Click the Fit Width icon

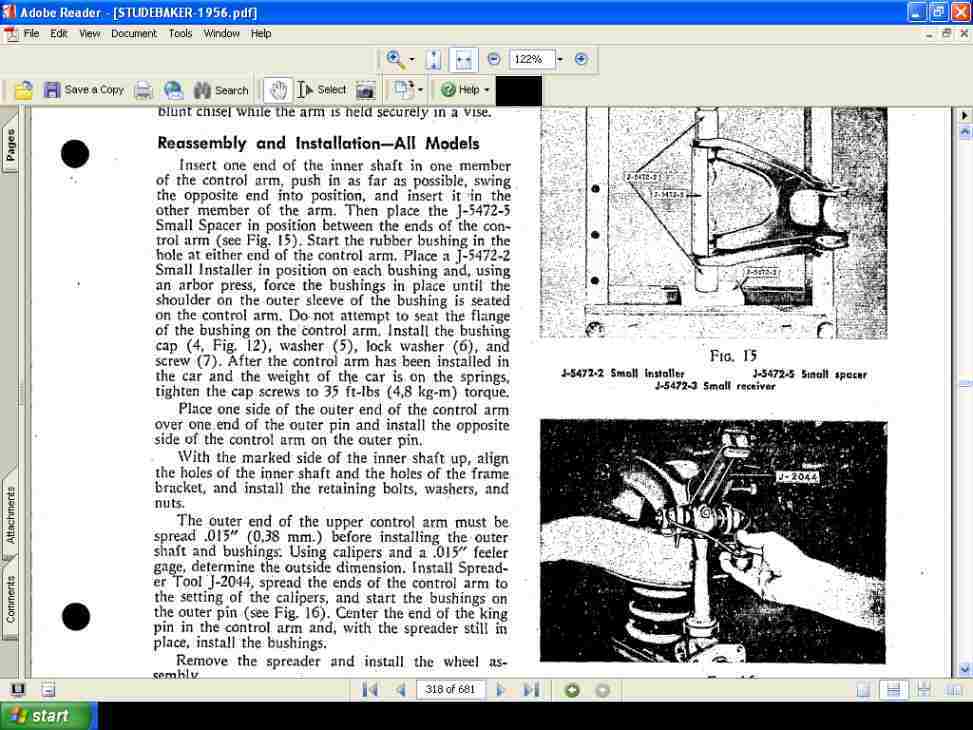tap(463, 60)
